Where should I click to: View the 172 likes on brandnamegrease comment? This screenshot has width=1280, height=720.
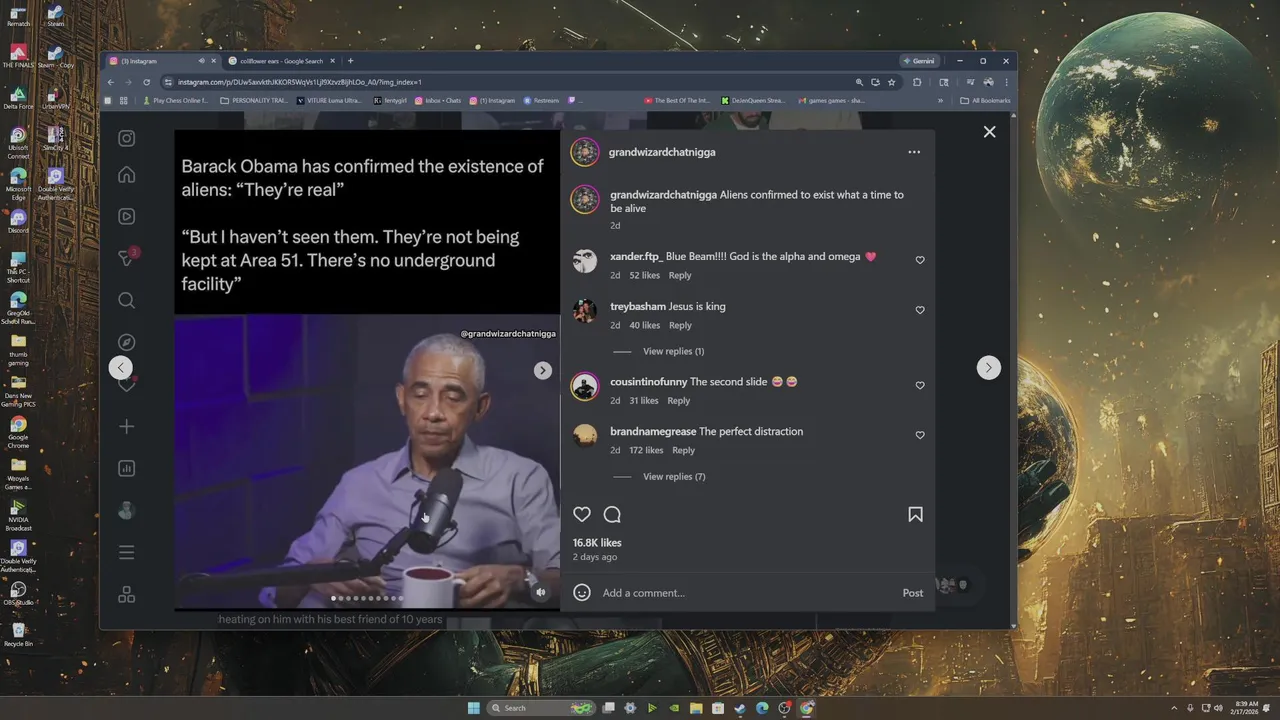coord(646,450)
